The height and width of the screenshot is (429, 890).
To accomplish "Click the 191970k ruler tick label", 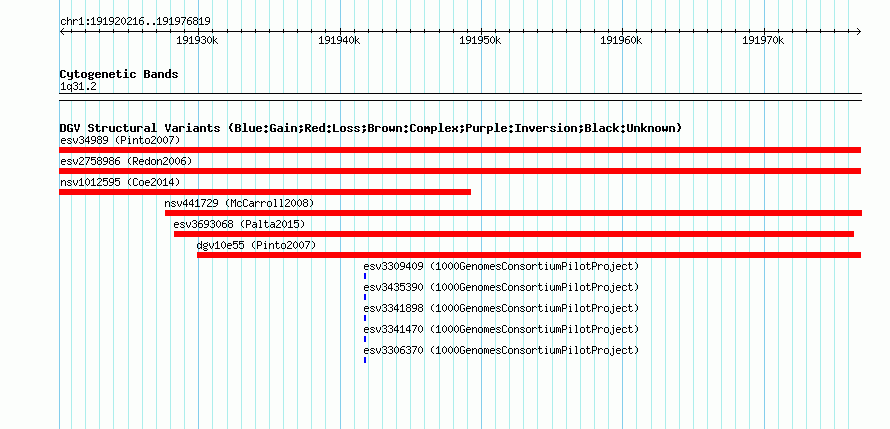I will (x=763, y=40).
